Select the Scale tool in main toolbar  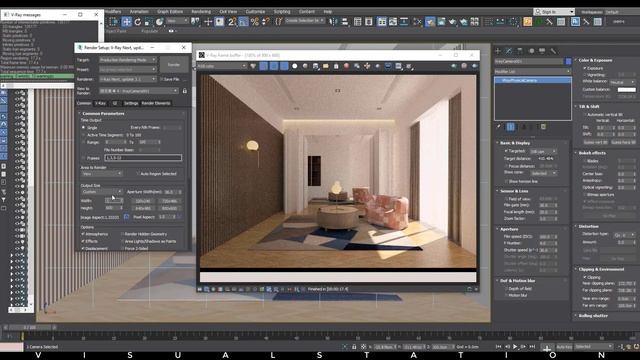(x=149, y=22)
